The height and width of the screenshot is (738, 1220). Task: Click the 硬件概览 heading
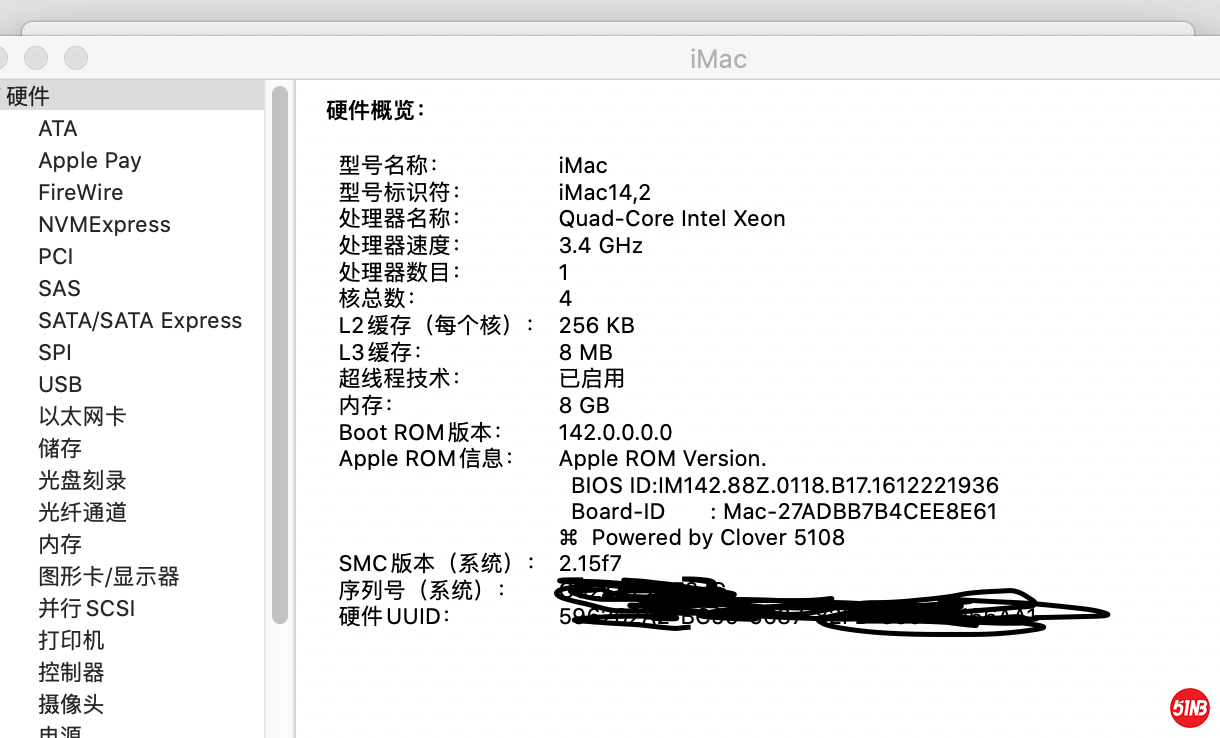click(x=376, y=110)
